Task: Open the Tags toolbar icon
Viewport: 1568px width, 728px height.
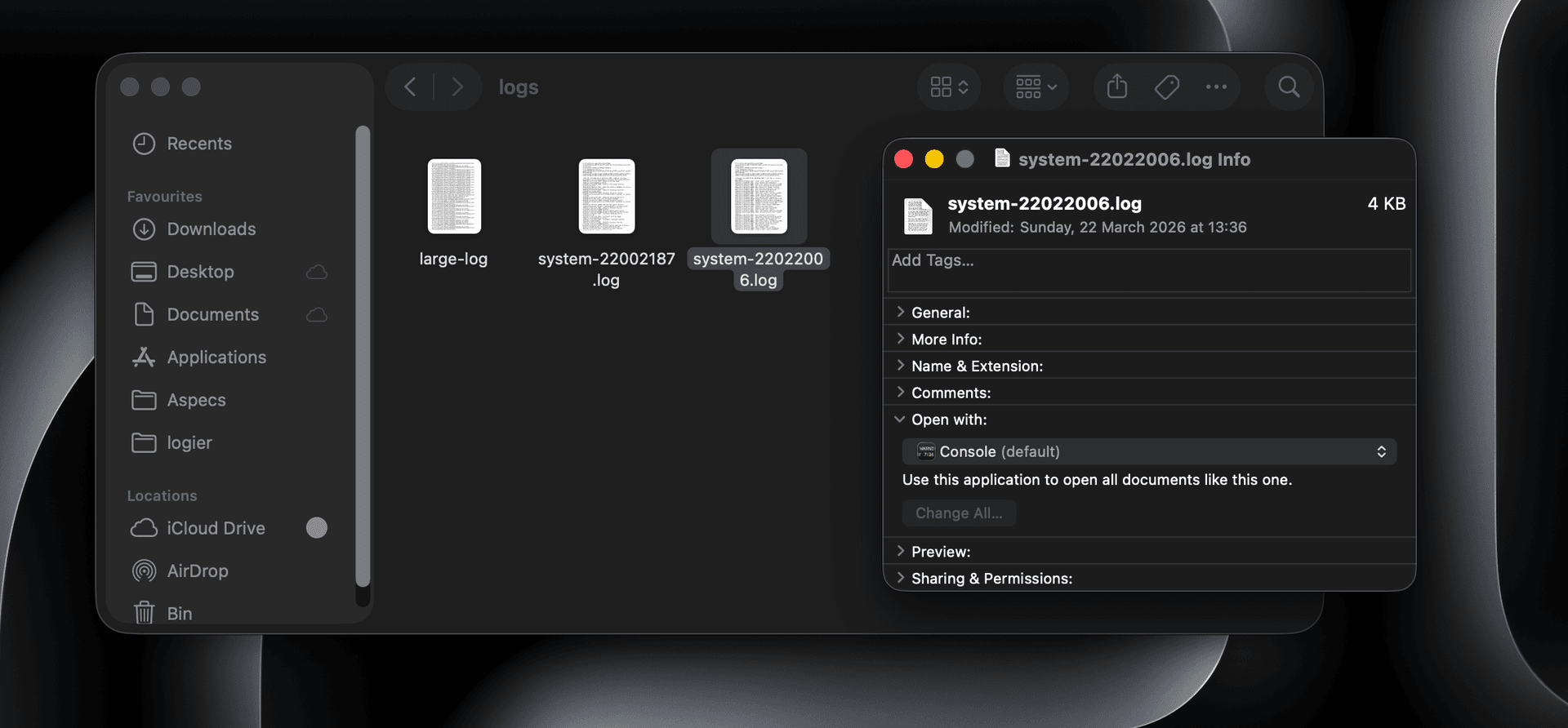Action: pos(1167,87)
